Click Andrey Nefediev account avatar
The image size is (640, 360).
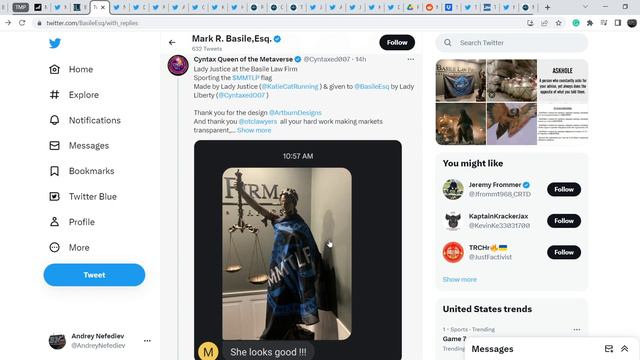tap(57, 340)
